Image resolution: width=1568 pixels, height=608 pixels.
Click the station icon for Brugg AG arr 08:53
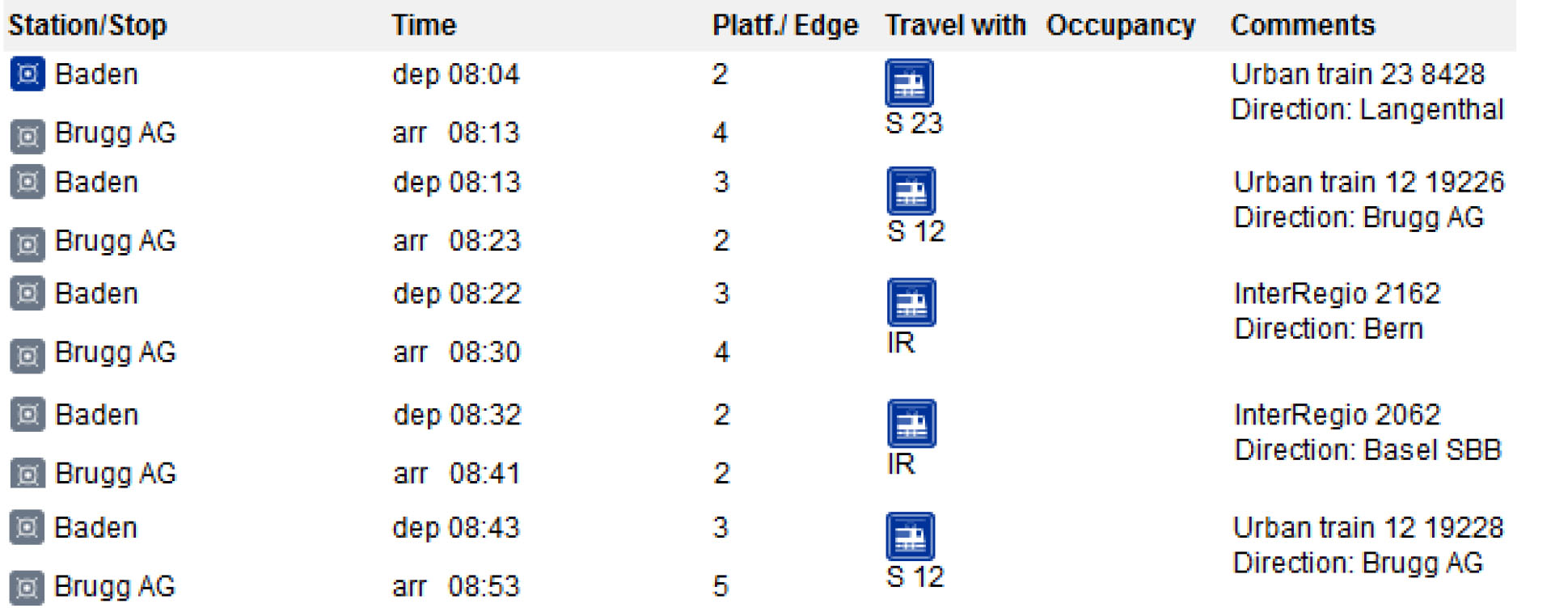pos(27,588)
